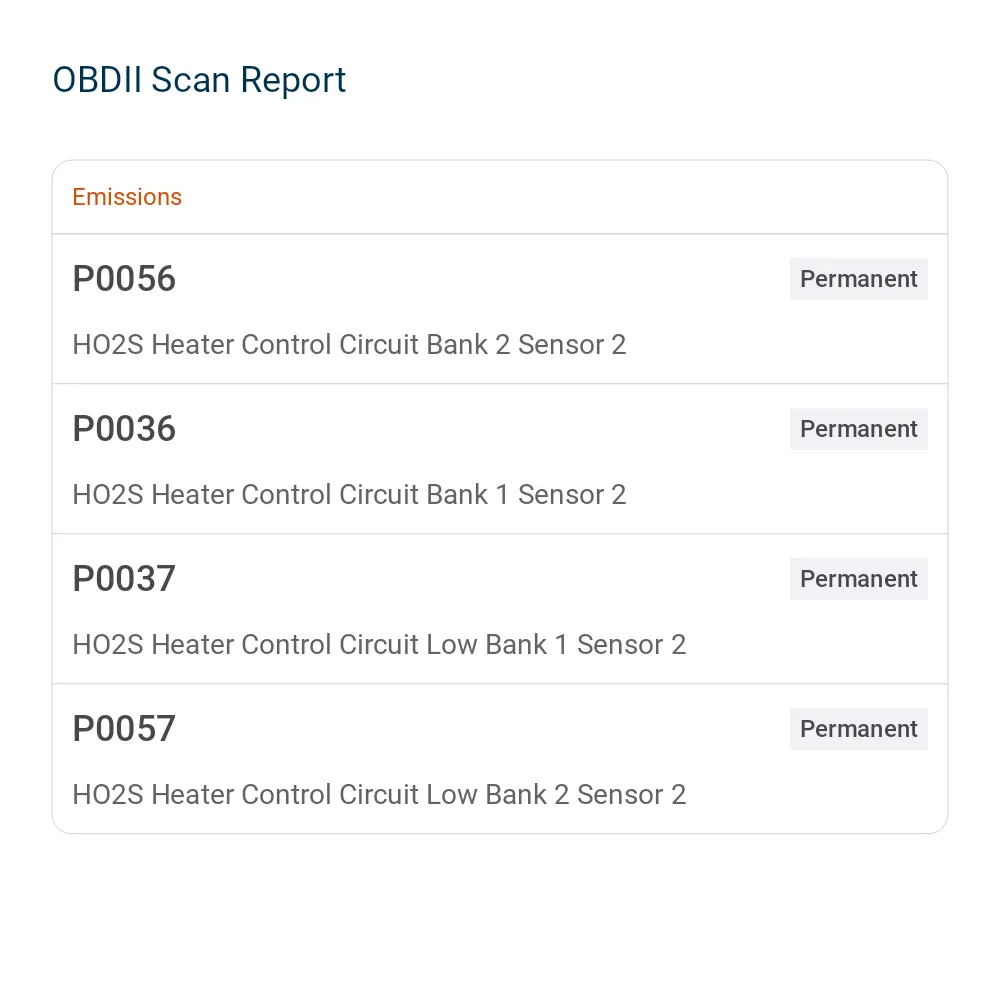Viewport: 1000px width, 1000px height.
Task: Click the OBDII Scan Report heading
Action: 199,80
